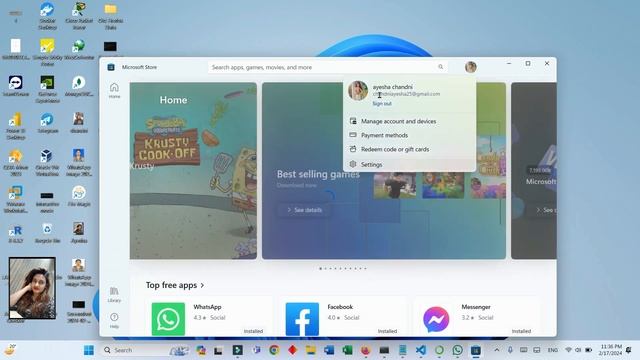This screenshot has height=360, width=640.
Task: Open TeamViewer desktop shortcut
Action: [16, 86]
